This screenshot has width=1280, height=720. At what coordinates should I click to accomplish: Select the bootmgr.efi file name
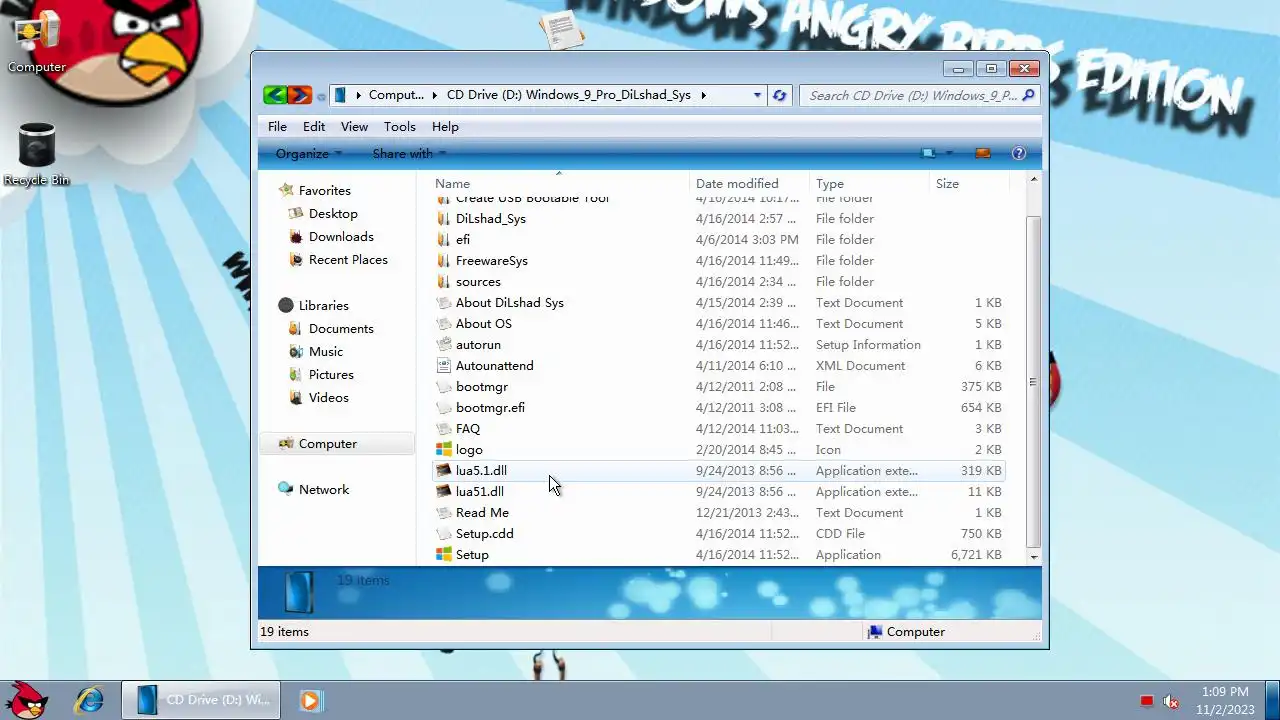(x=490, y=408)
